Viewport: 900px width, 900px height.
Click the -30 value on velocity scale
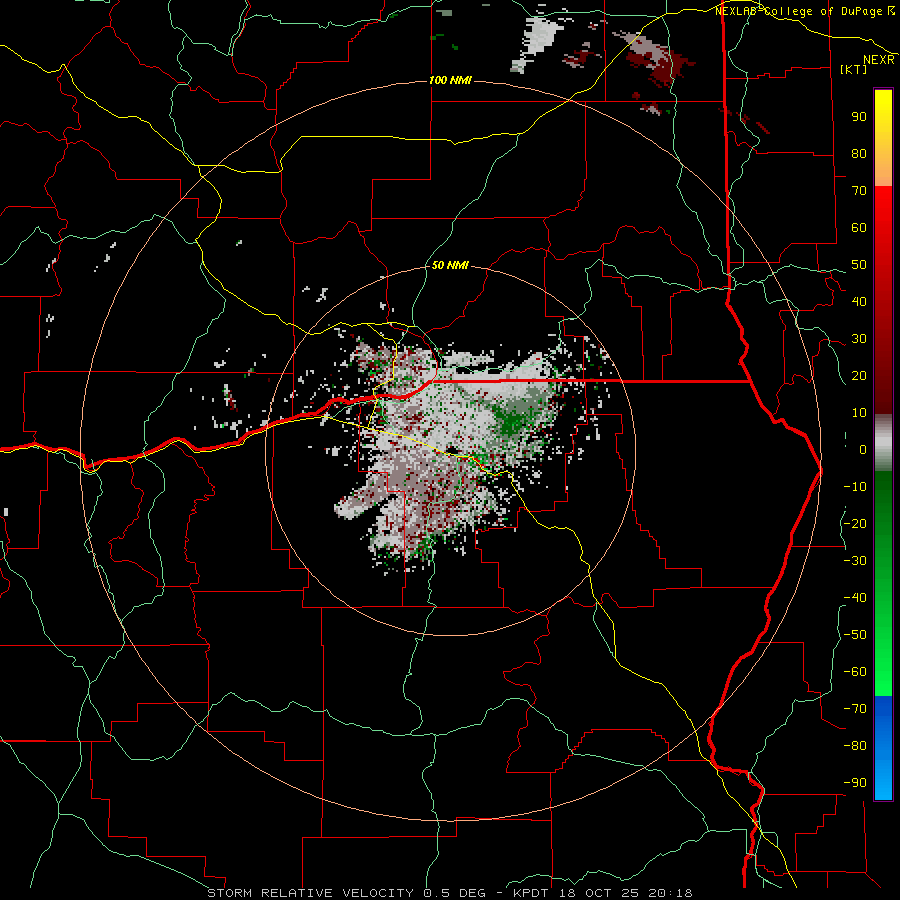pos(855,561)
